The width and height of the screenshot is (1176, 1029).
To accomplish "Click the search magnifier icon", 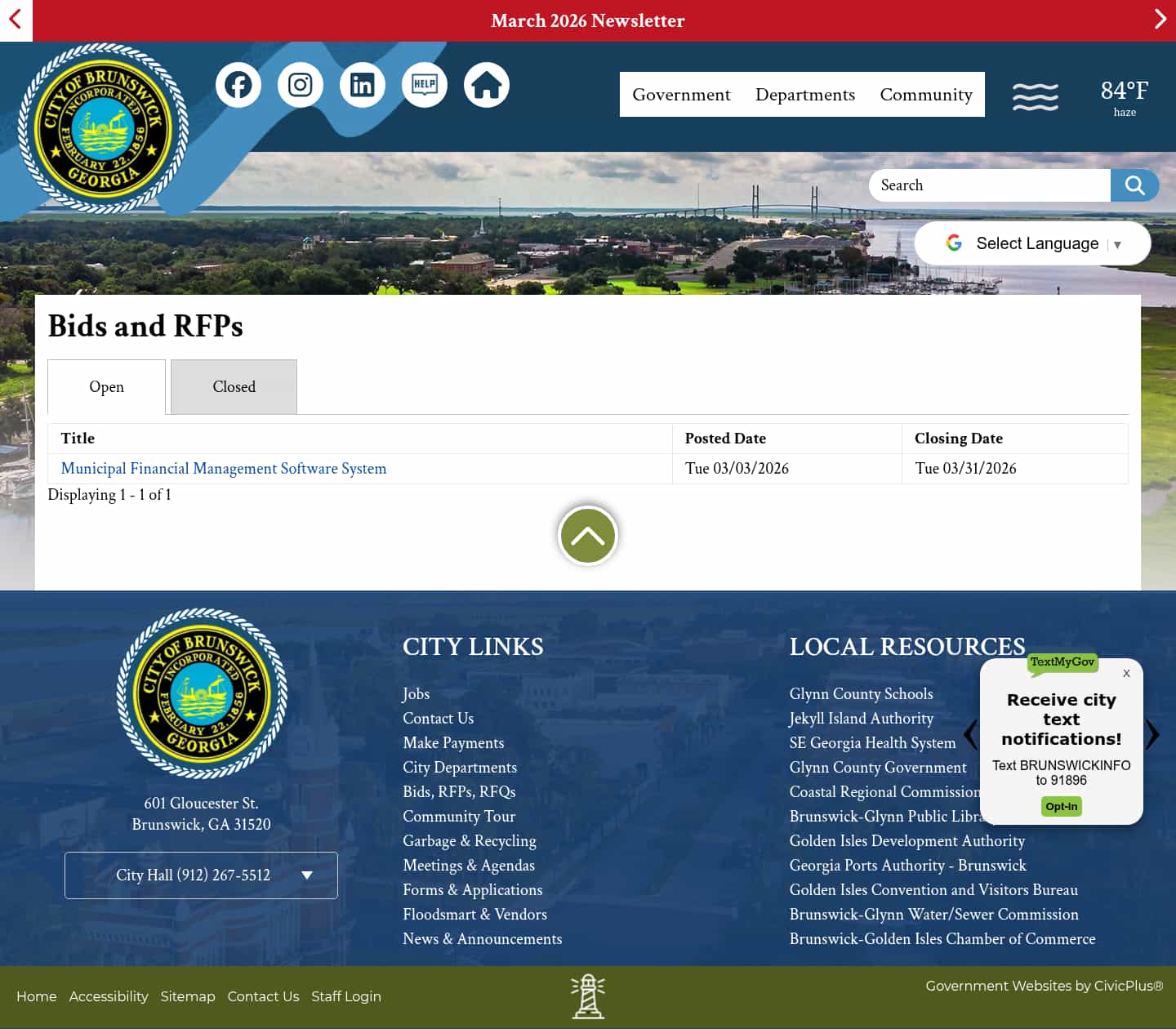I will 1134,185.
